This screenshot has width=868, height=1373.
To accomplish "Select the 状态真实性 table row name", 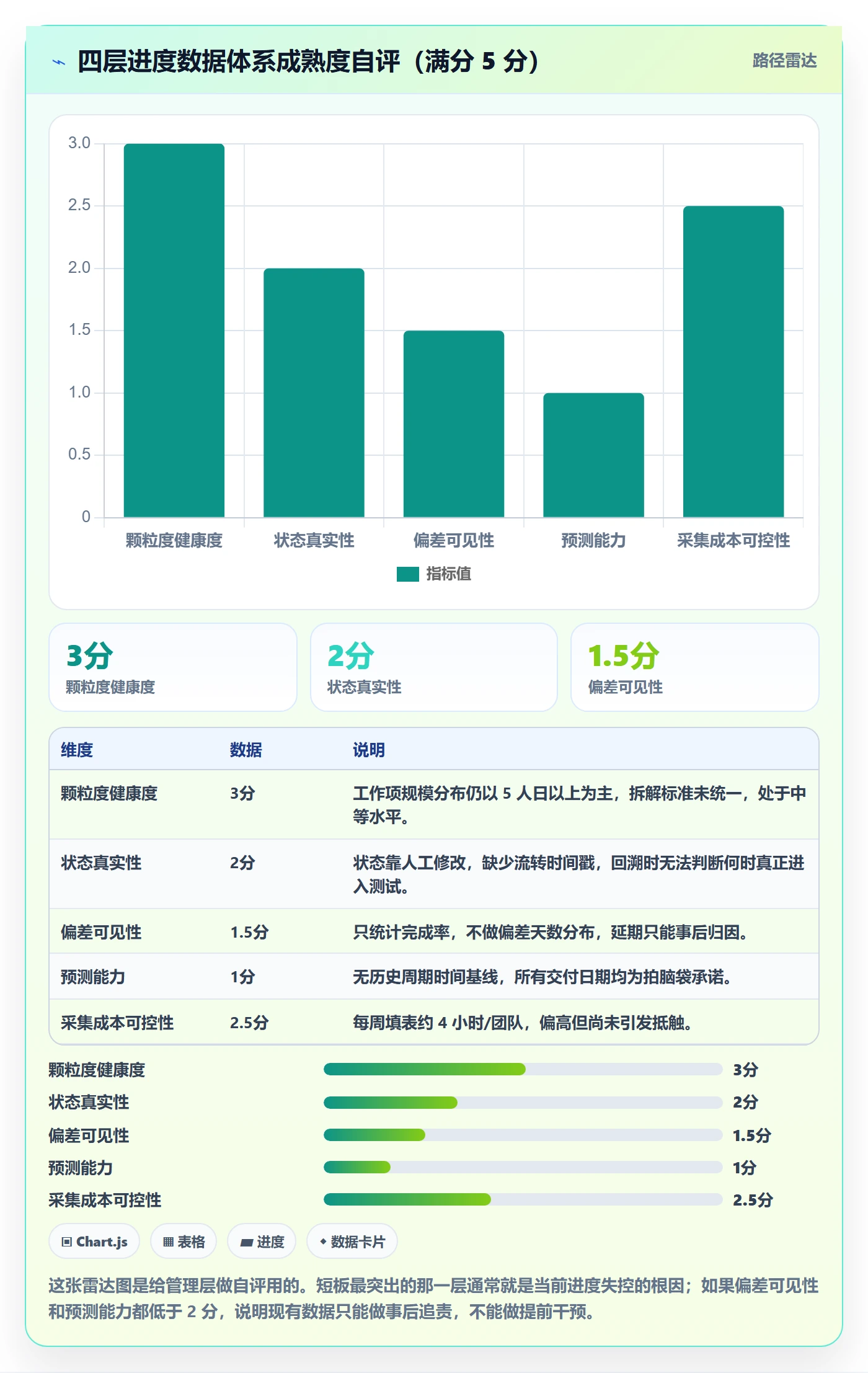I will point(101,863).
